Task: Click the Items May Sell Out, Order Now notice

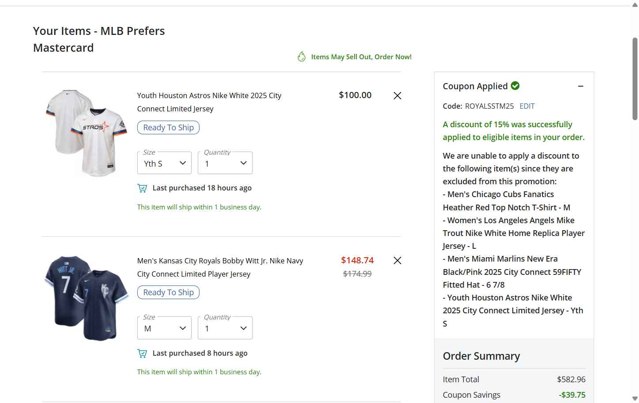Action: tap(360, 57)
